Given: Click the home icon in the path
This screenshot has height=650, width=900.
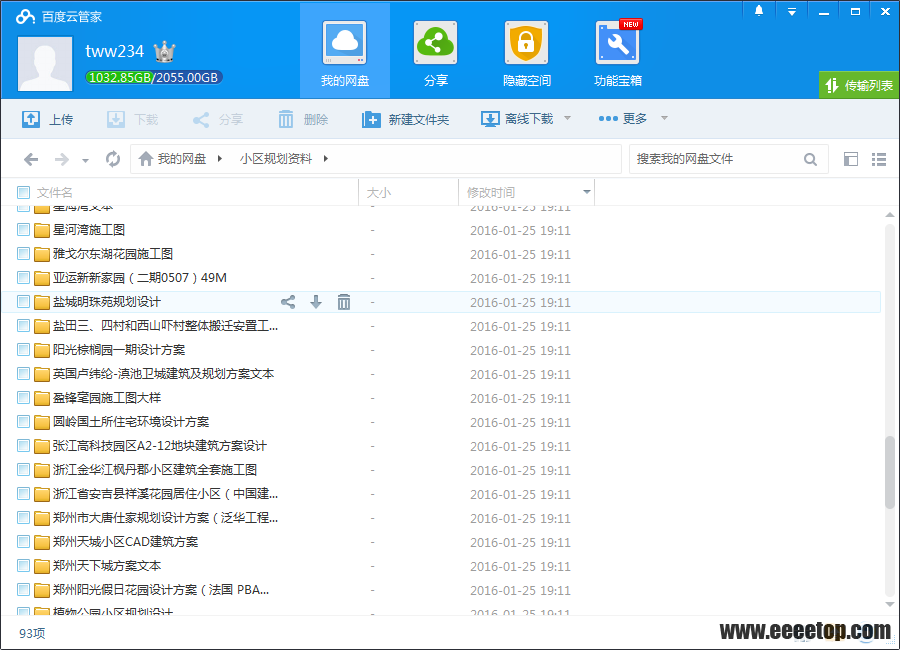Looking at the screenshot, I should coord(146,158).
